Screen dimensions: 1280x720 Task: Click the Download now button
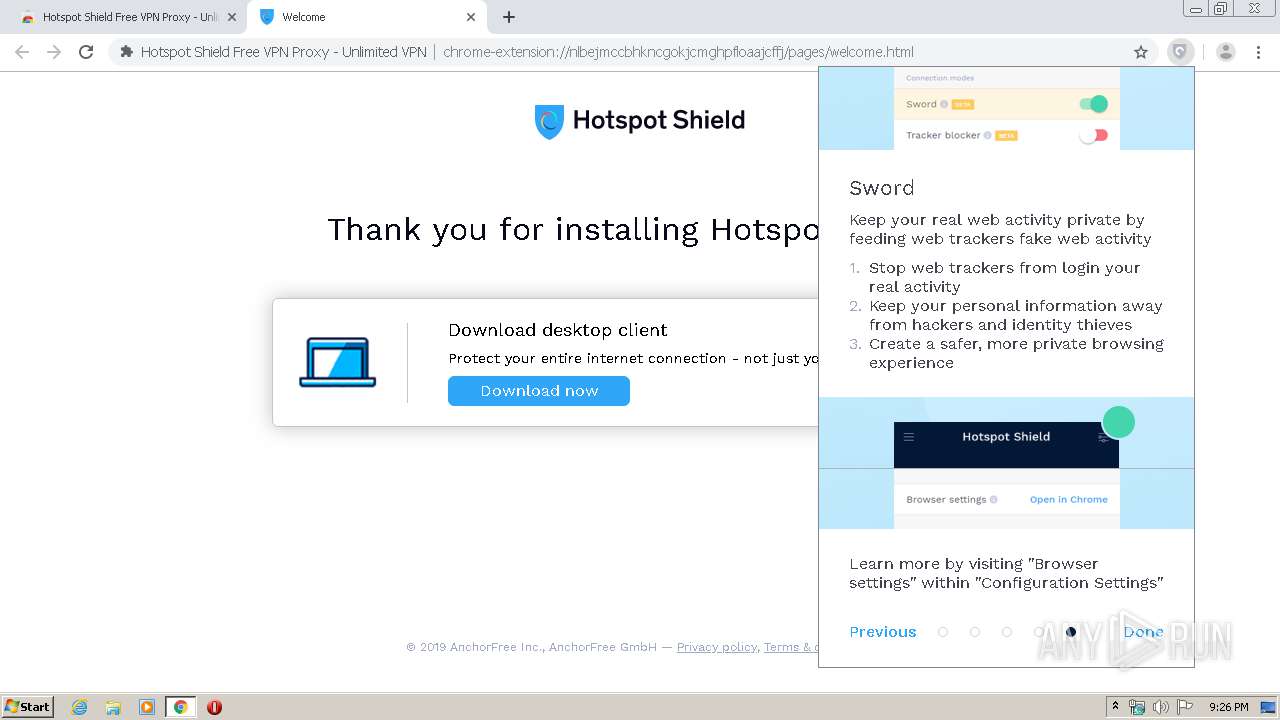[x=539, y=391]
